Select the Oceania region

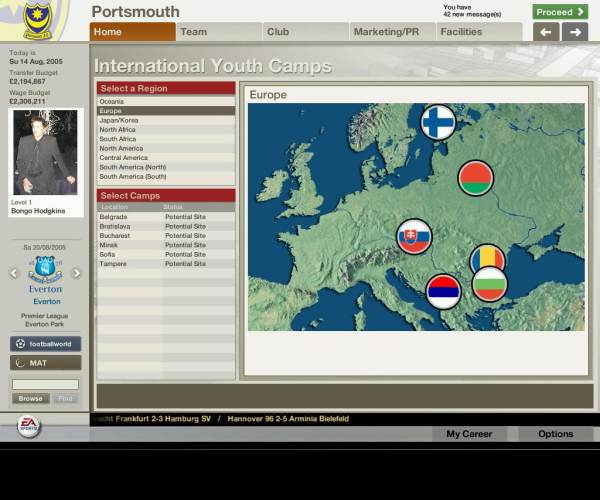point(166,101)
